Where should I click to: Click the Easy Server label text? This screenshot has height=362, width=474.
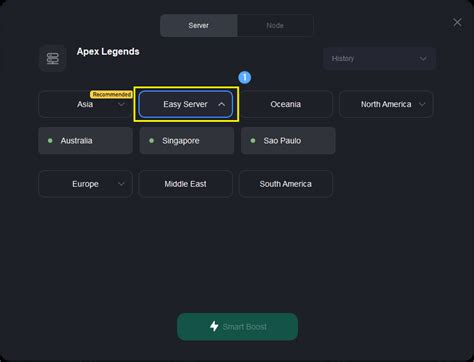point(185,104)
